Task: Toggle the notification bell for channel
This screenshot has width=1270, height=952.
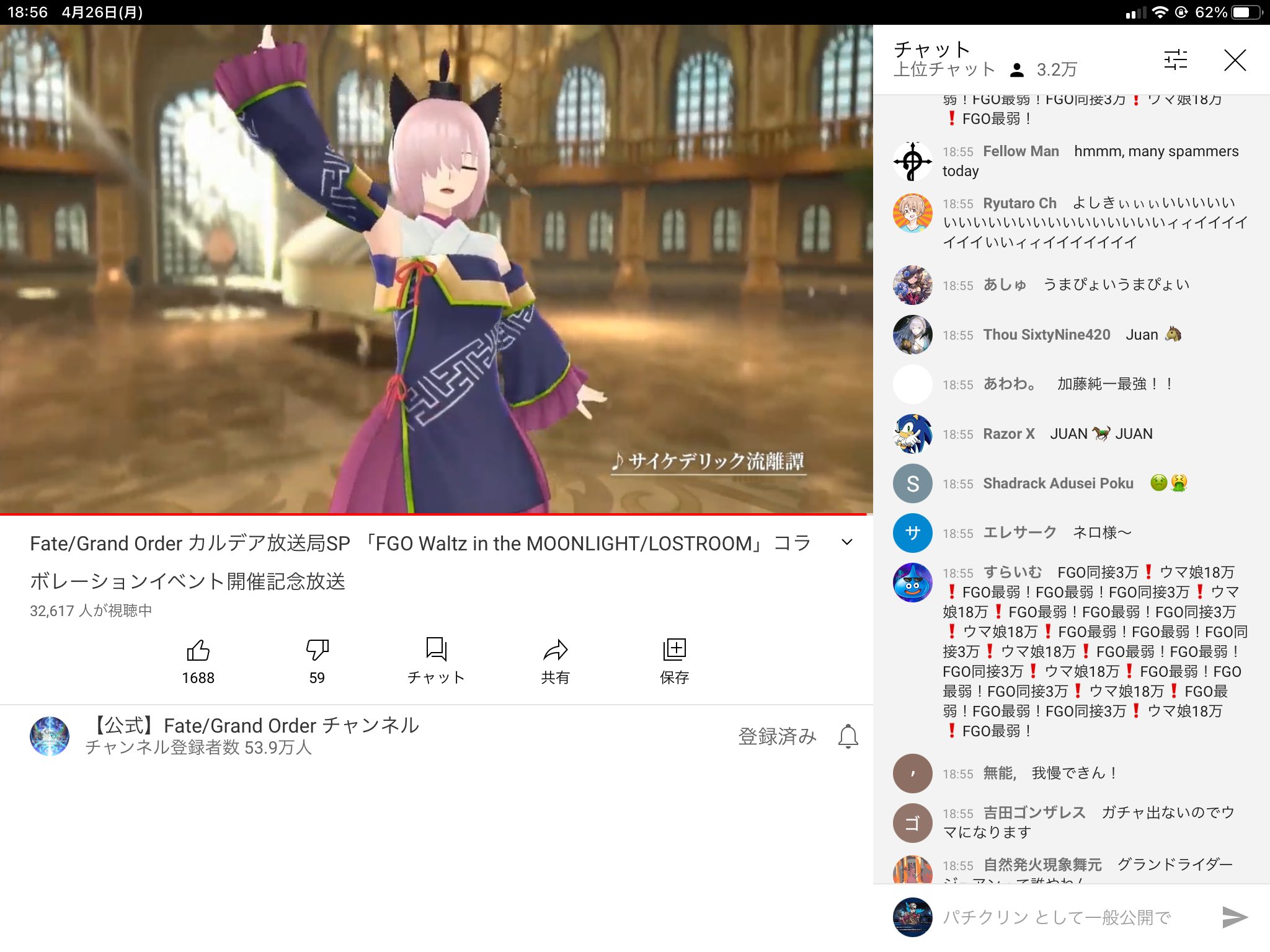Action: click(848, 736)
